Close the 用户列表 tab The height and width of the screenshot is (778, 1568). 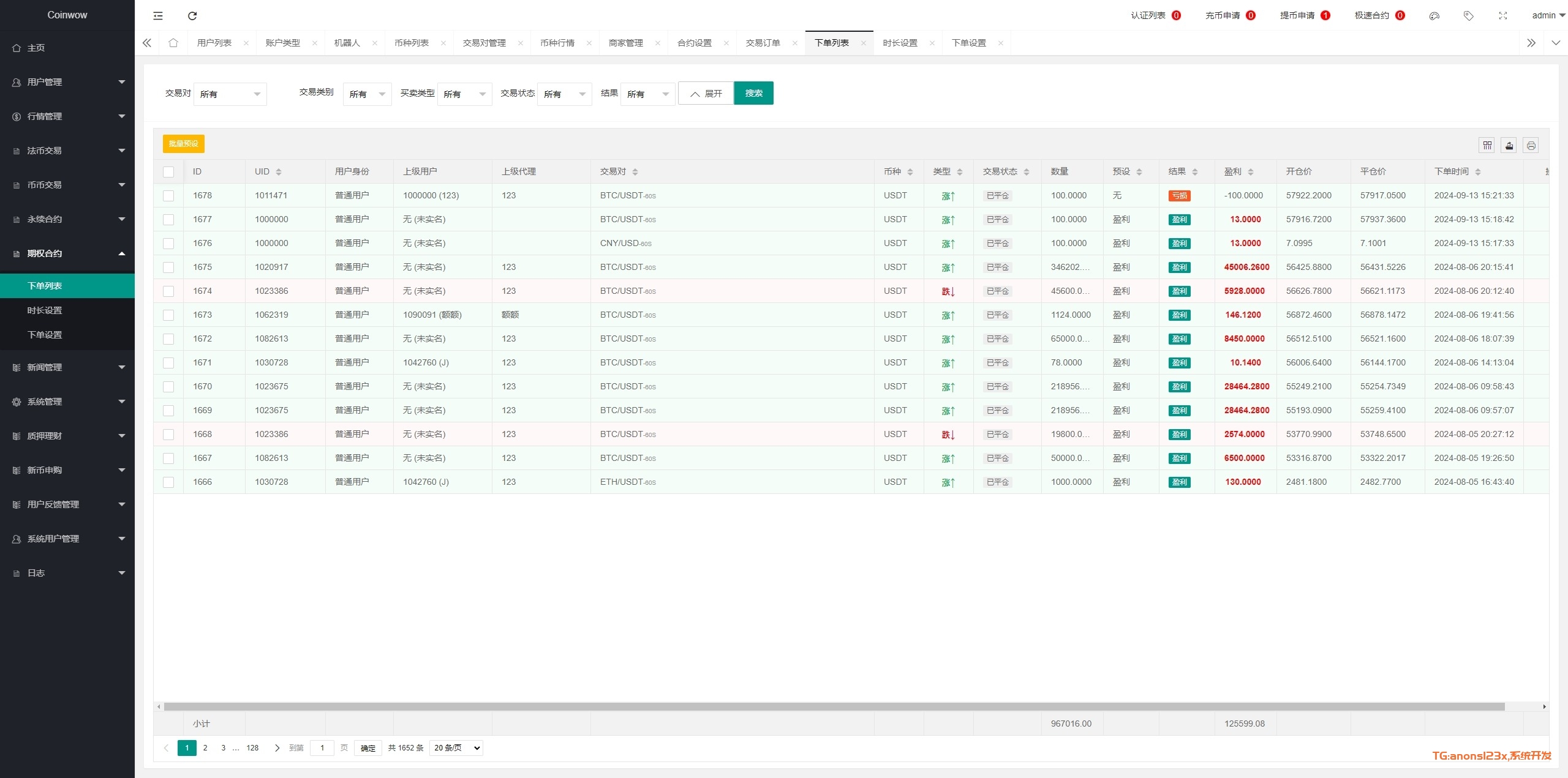click(246, 43)
